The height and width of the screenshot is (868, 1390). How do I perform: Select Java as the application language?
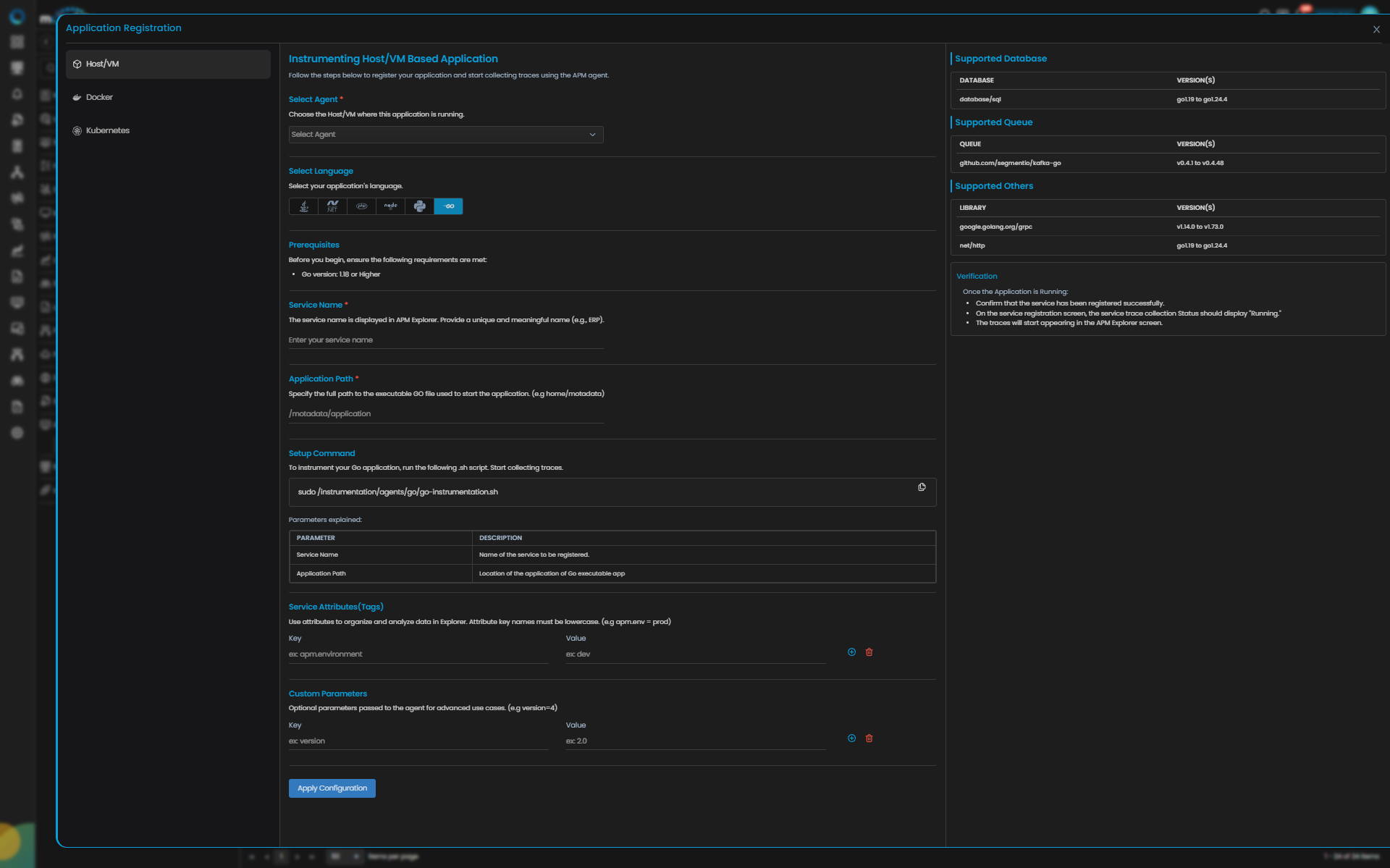[x=304, y=206]
